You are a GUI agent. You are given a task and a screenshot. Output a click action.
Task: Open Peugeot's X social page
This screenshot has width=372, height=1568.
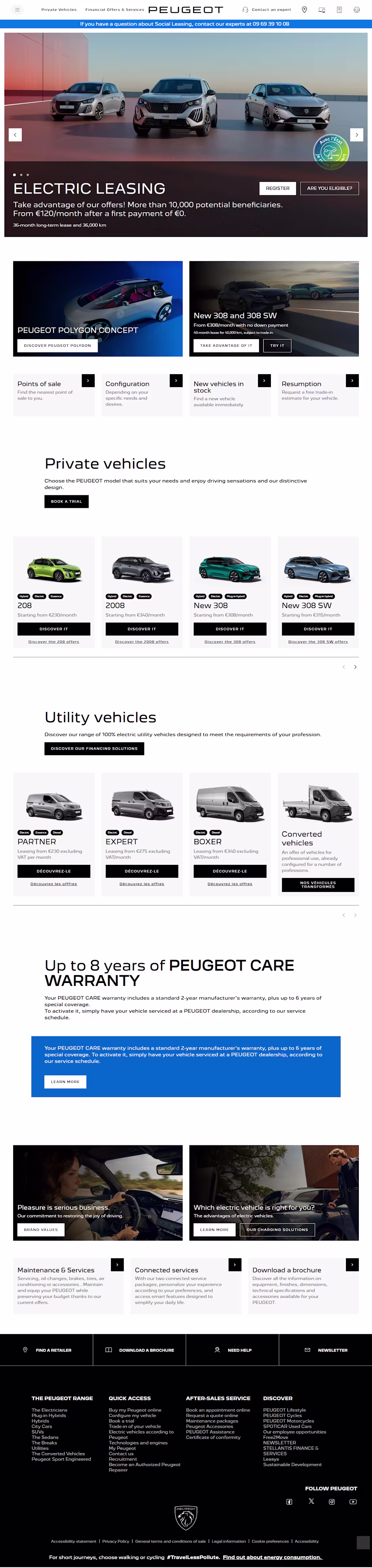point(311,1501)
